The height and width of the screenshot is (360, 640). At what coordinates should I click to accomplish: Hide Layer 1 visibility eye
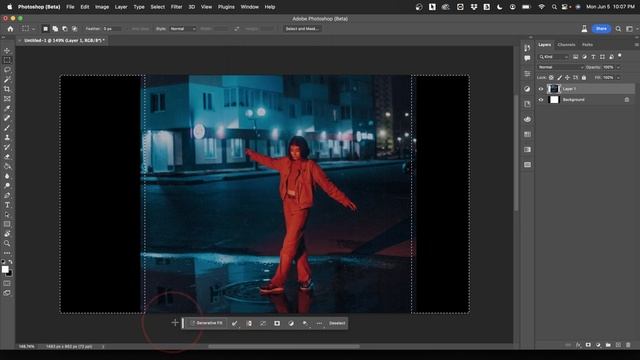tap(541, 89)
